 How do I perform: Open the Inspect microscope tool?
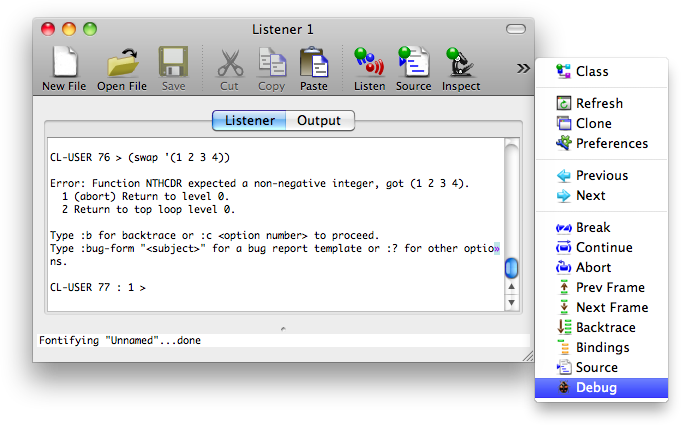point(461,64)
